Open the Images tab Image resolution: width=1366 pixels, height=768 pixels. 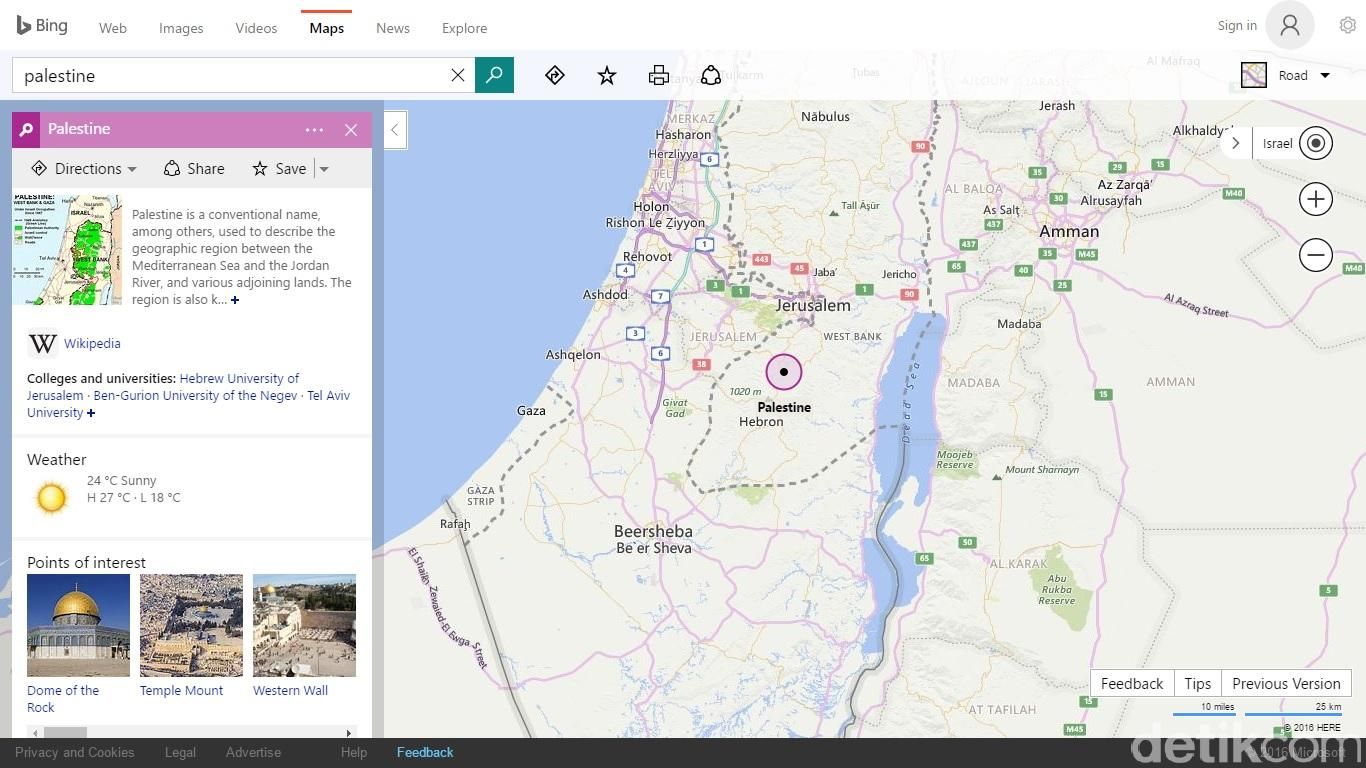pos(181,28)
